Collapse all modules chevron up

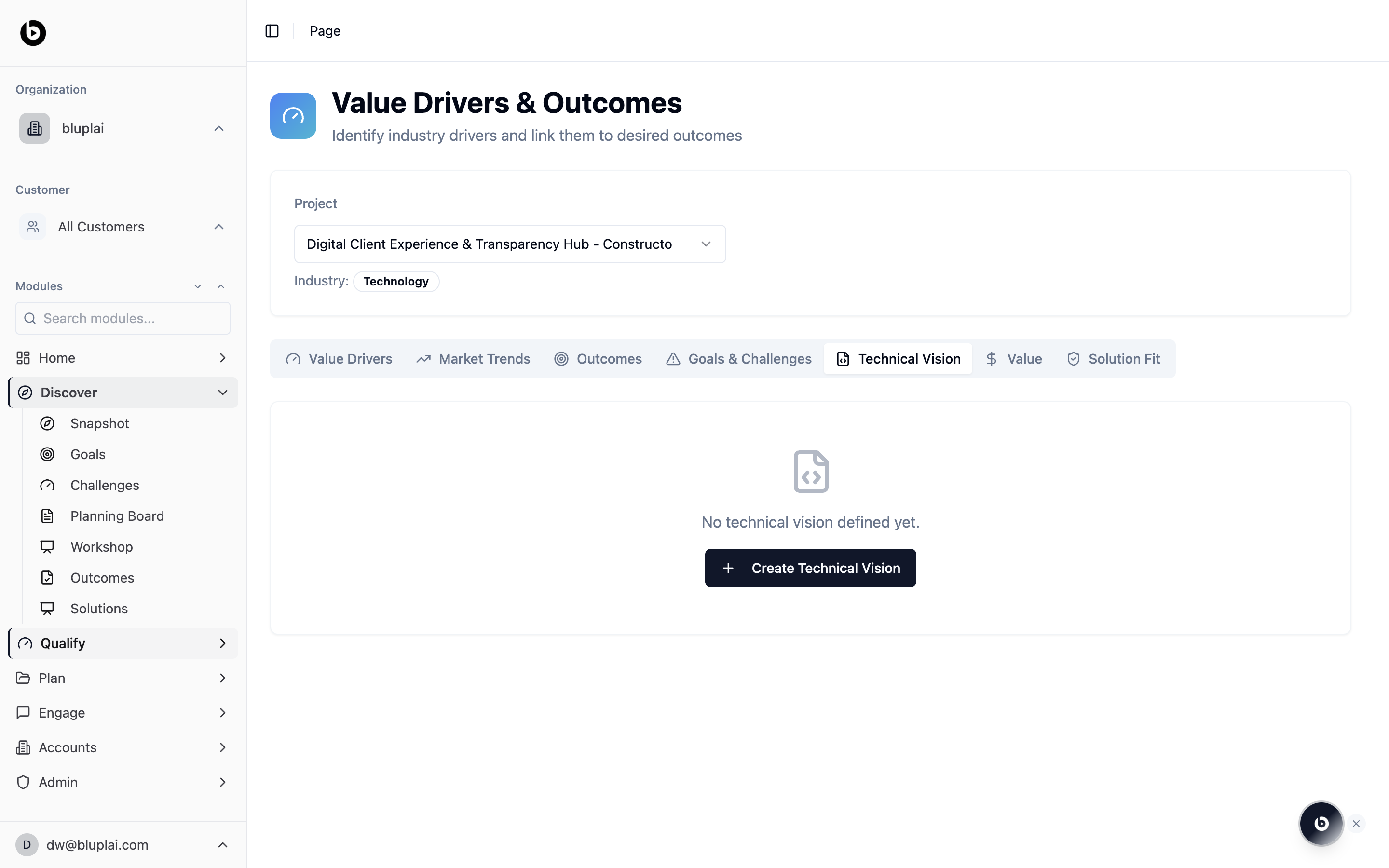click(x=221, y=286)
